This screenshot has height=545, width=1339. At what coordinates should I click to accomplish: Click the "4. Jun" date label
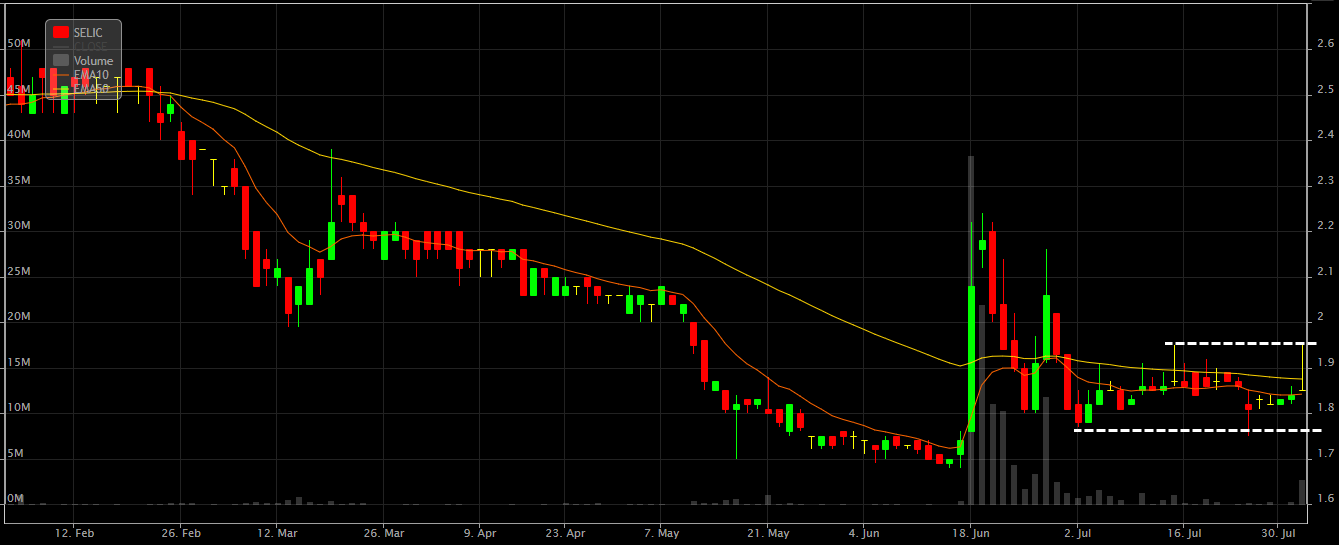864,533
